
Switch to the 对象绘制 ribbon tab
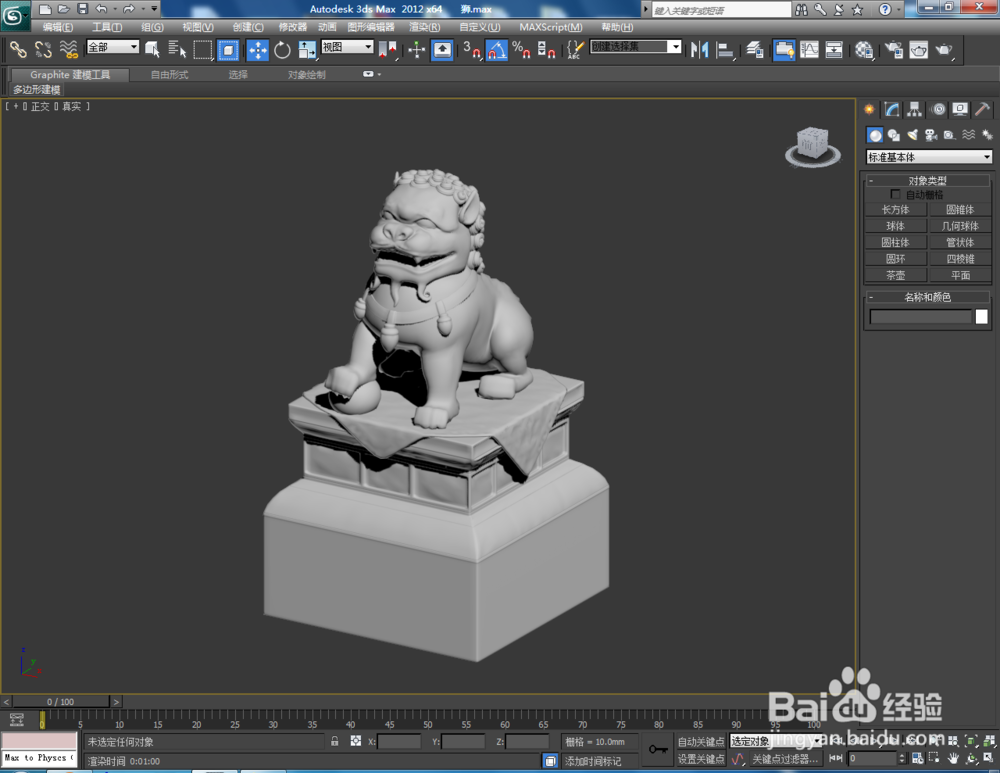pos(306,75)
